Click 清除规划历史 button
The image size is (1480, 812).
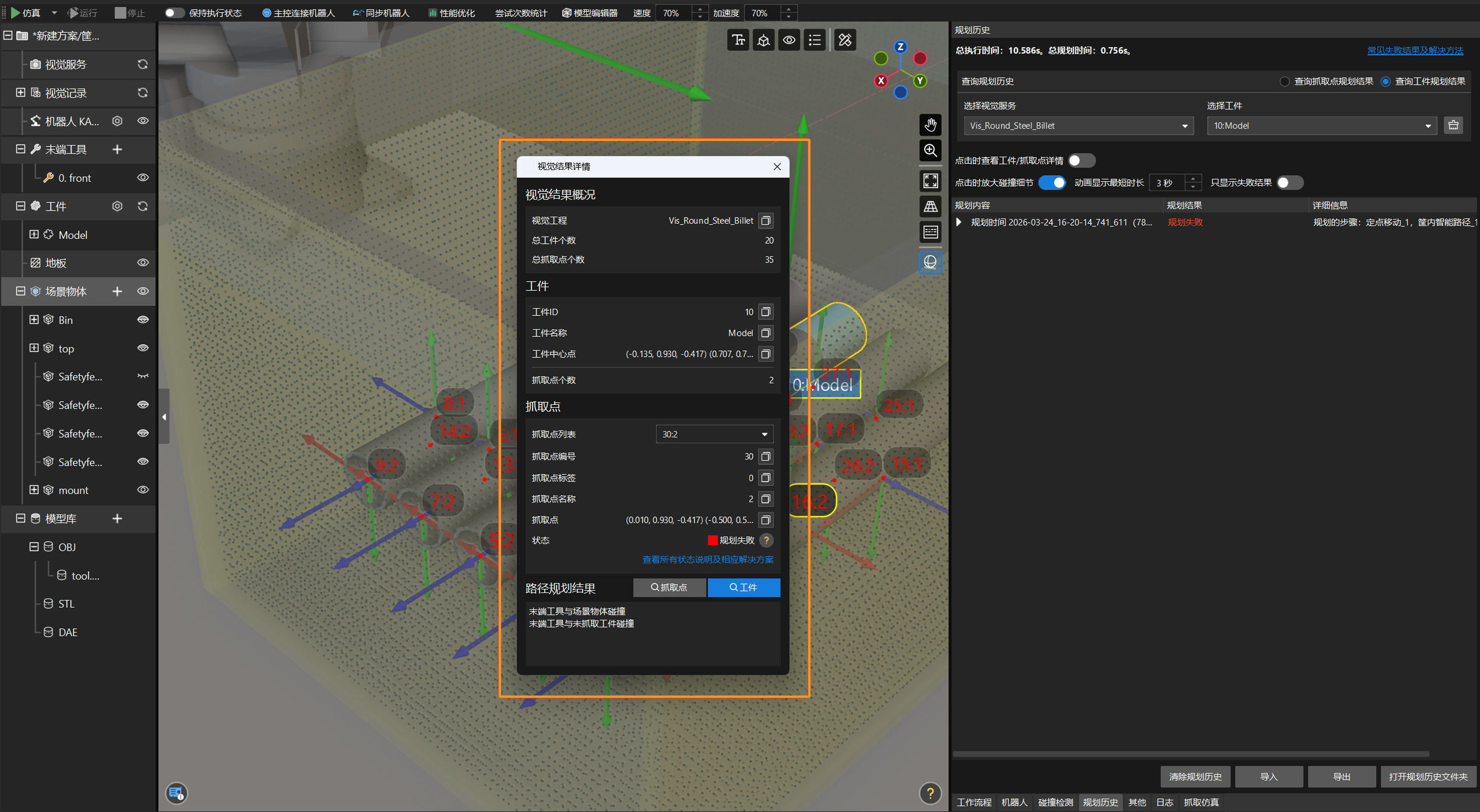pos(1195,777)
